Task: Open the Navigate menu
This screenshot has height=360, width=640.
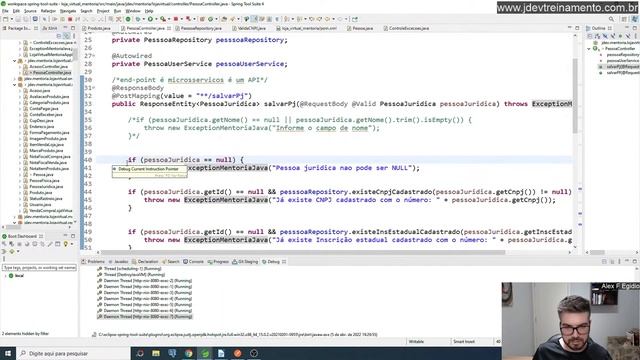Action: [68, 11]
